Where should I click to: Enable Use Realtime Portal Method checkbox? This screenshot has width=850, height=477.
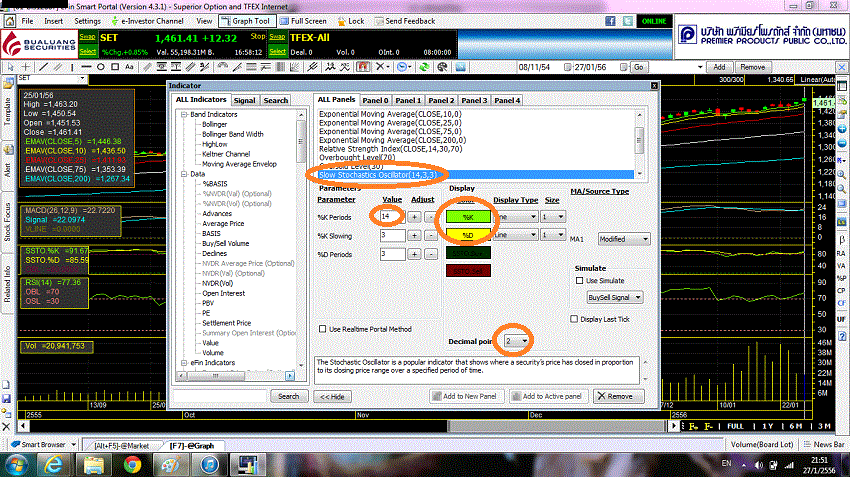323,329
